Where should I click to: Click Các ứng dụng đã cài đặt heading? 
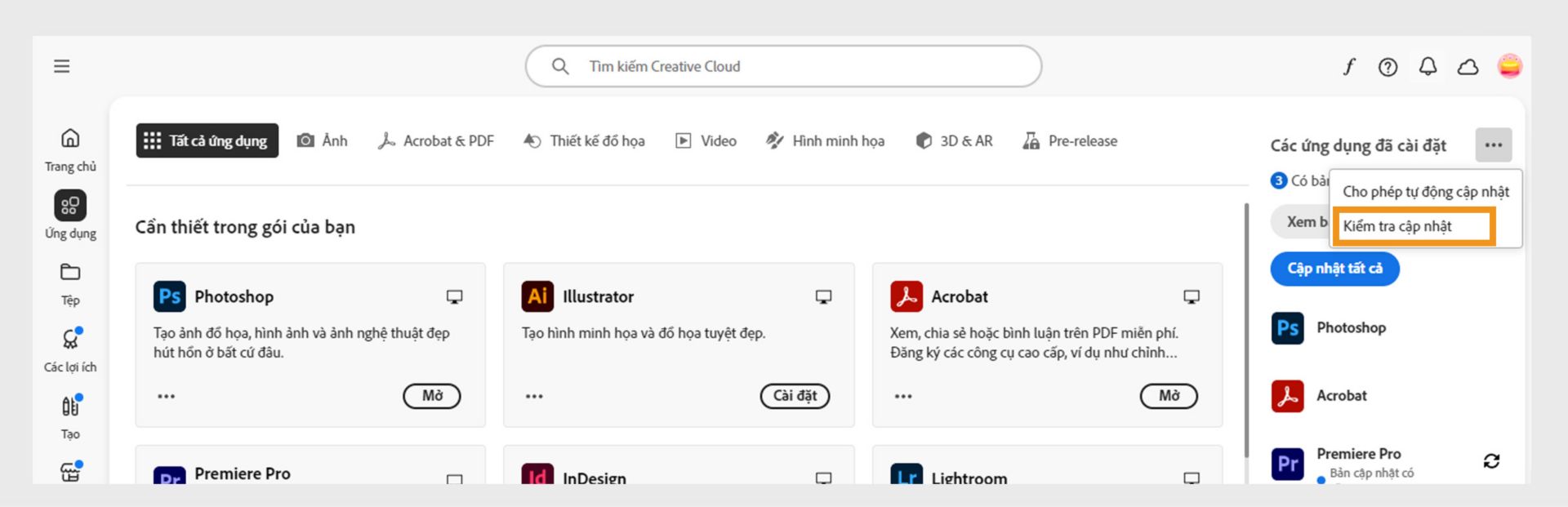1358,146
